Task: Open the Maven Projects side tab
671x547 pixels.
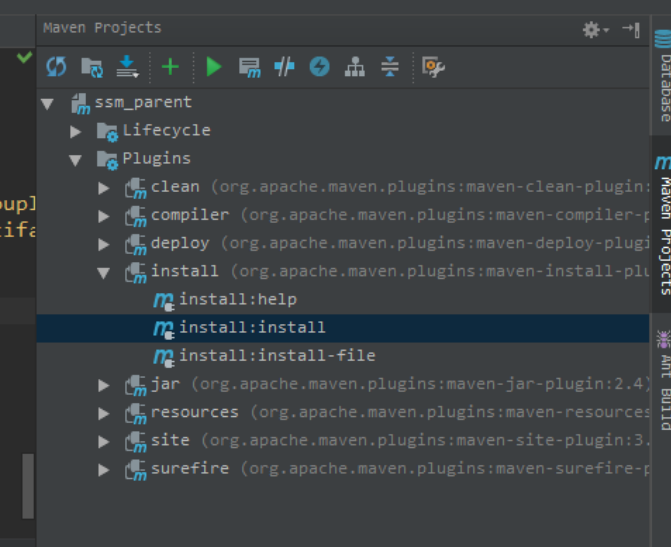Action: click(x=662, y=225)
